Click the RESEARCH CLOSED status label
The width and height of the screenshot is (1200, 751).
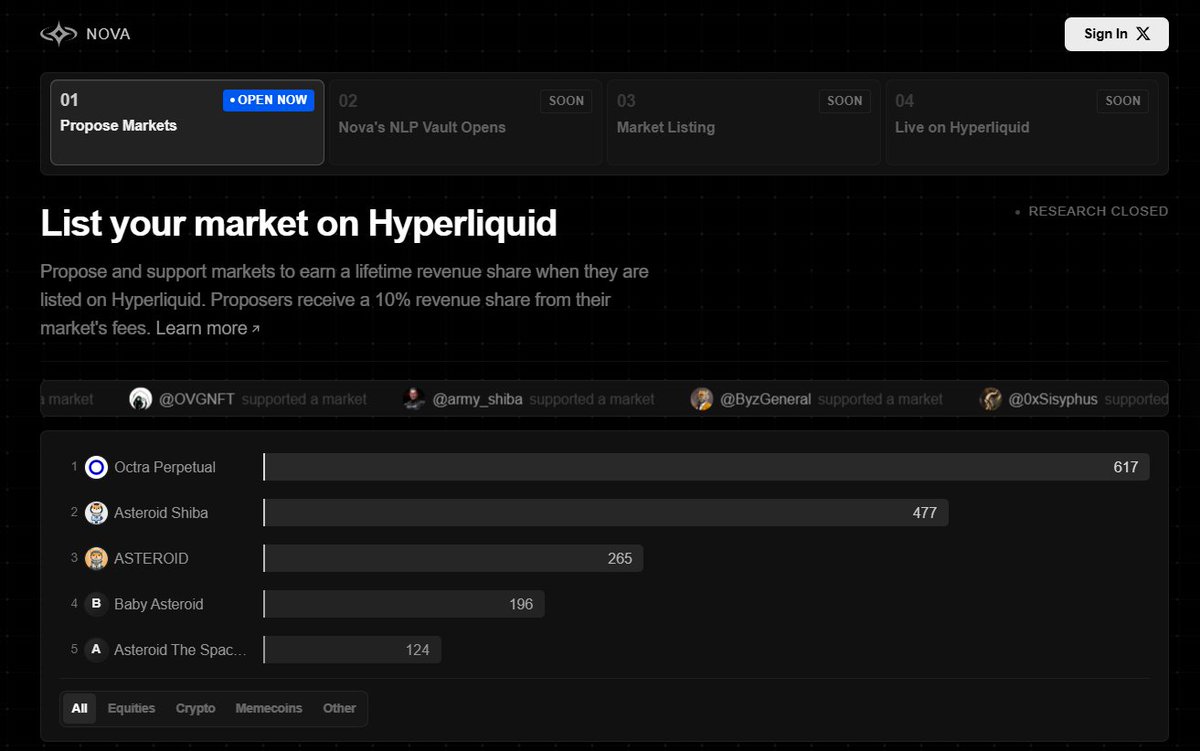point(1091,211)
